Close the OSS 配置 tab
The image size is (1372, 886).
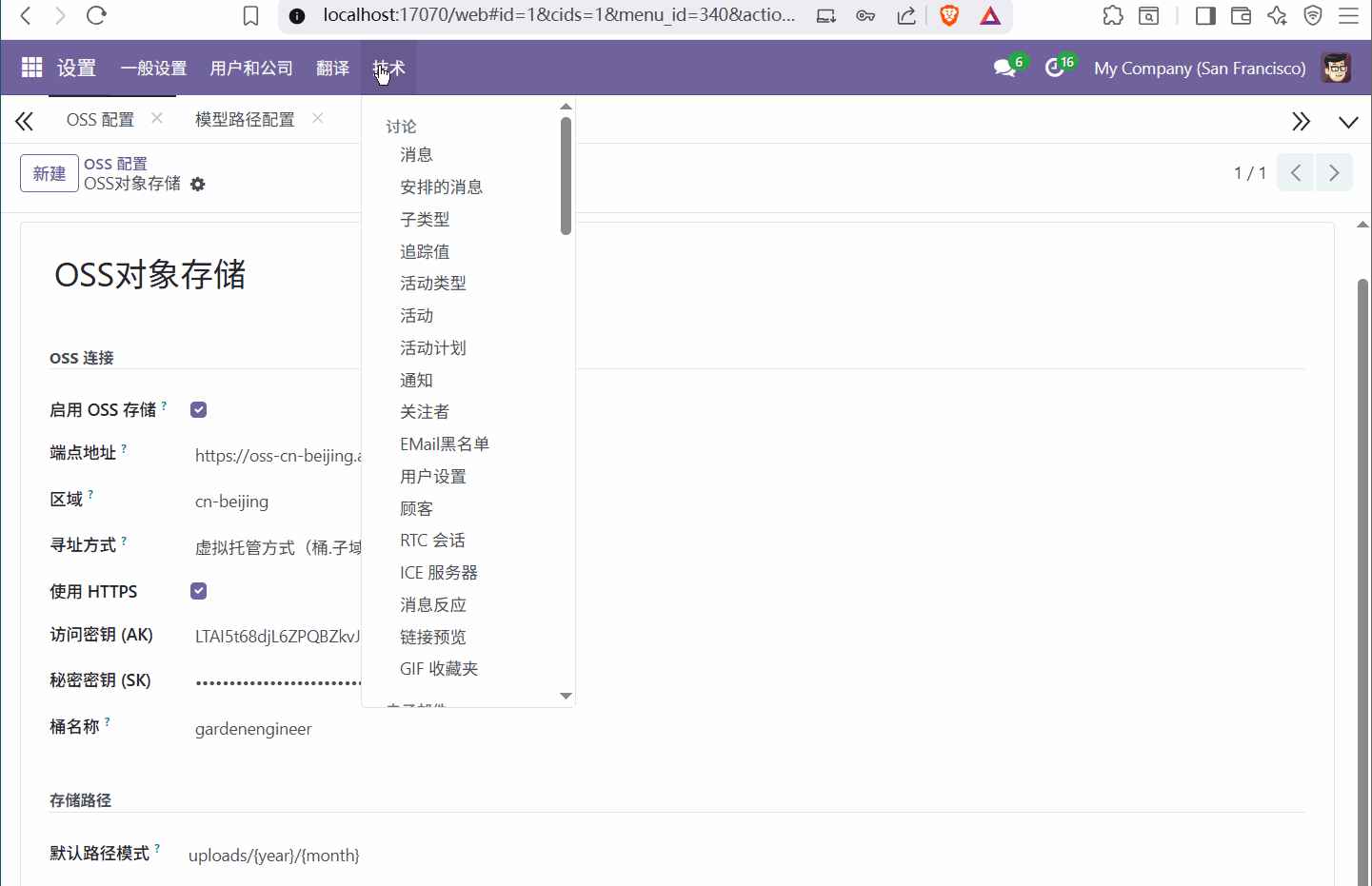pyautogui.click(x=157, y=118)
